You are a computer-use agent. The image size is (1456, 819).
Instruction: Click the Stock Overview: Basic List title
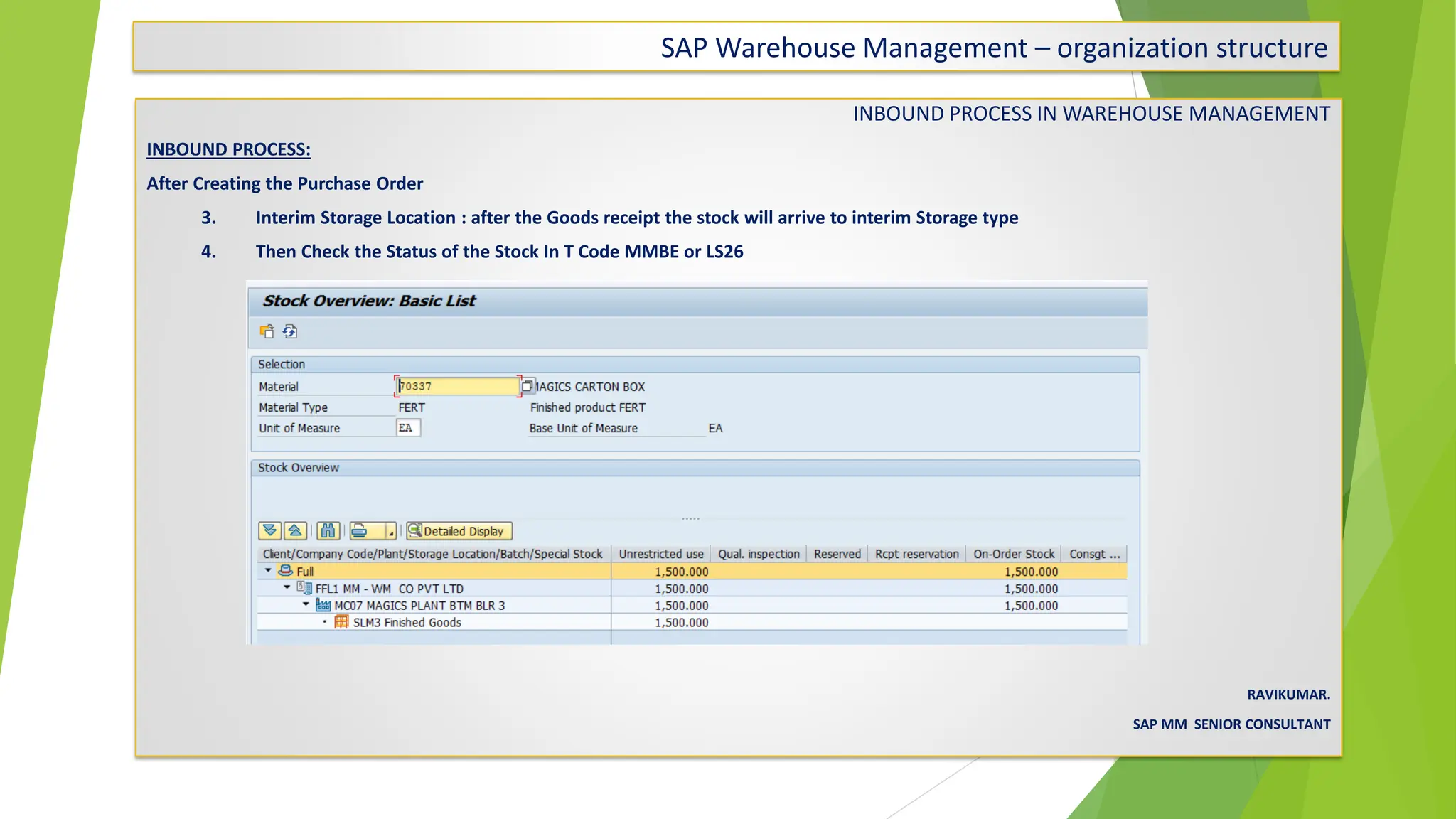(x=369, y=301)
